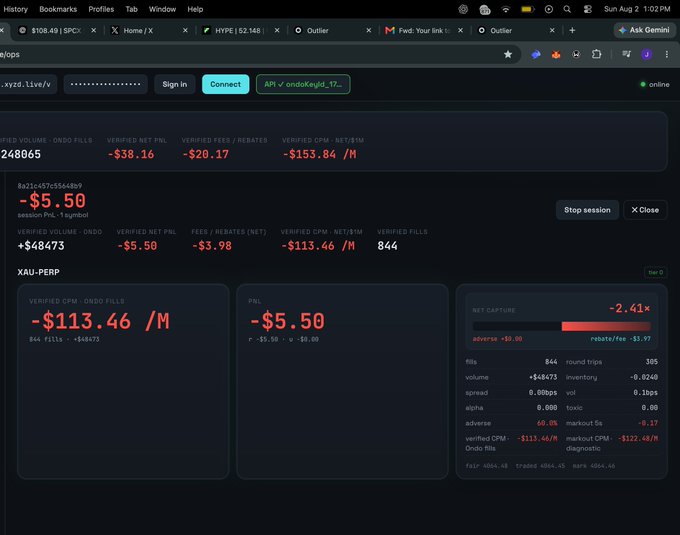Viewport: 680px width, 535px height.
Task: Open the media controls music icon
Action: point(626,54)
